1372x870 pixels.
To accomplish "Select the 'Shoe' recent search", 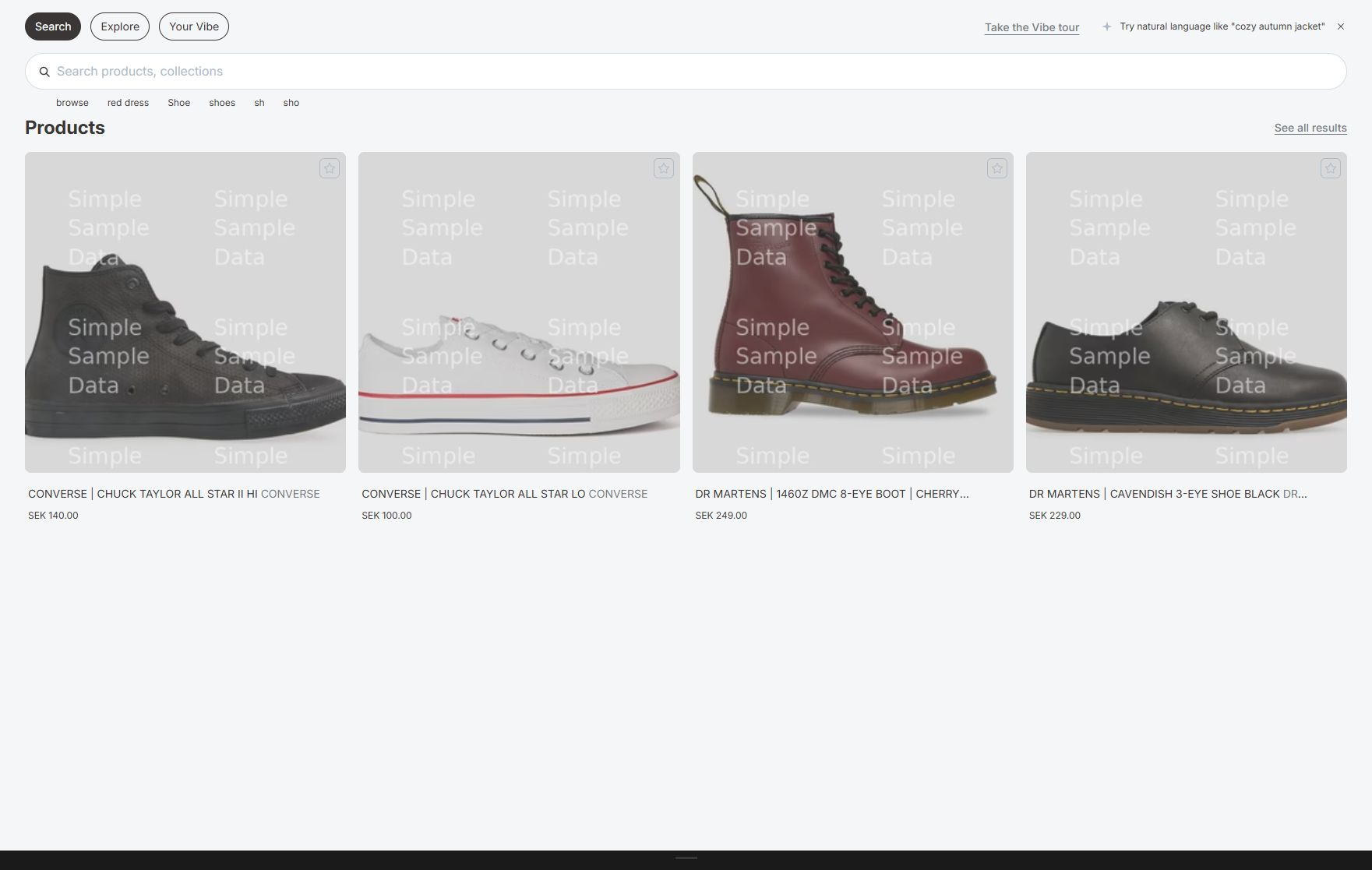I will tap(179, 103).
